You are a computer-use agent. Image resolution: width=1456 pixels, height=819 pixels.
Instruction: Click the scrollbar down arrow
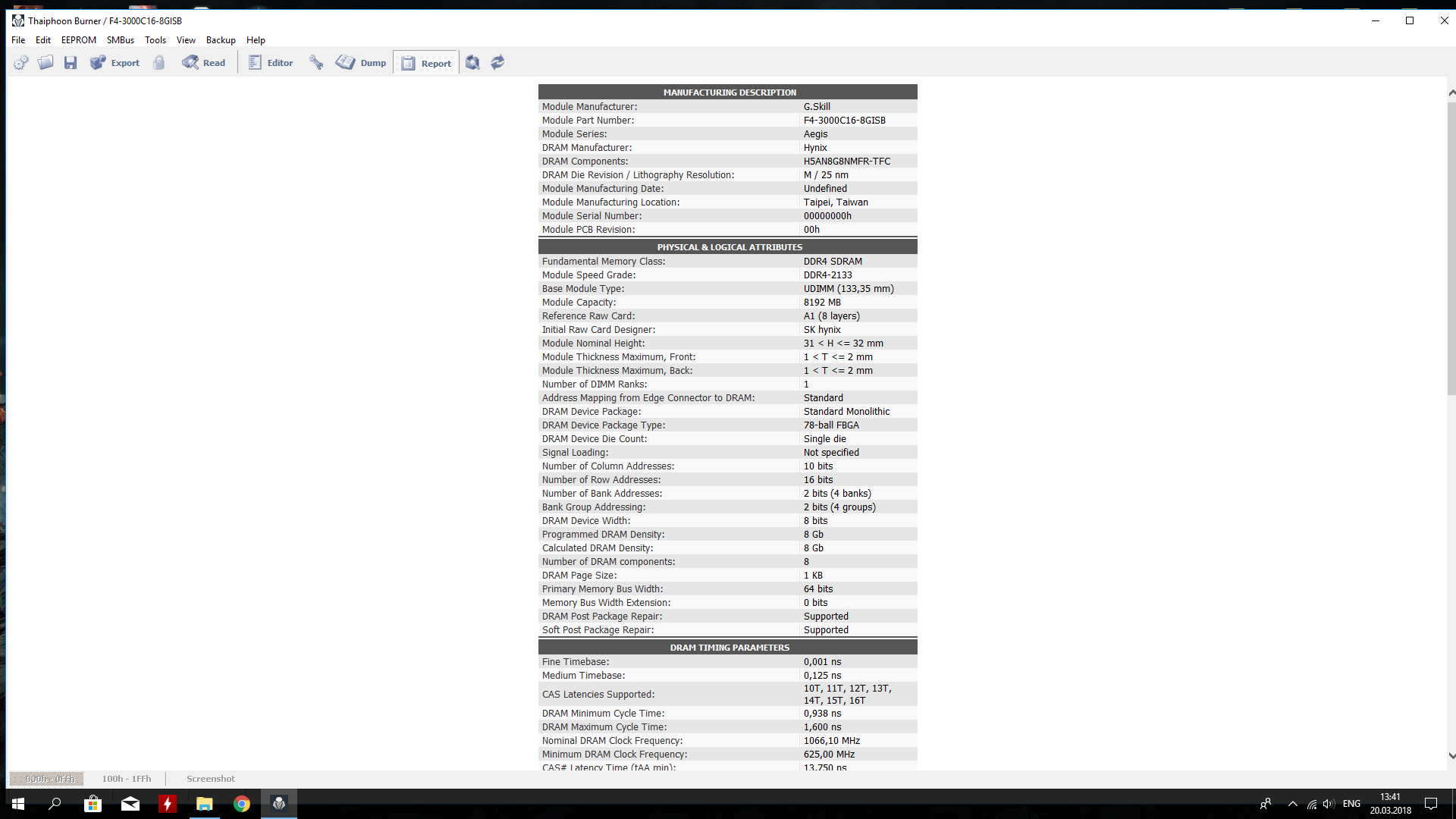click(1451, 755)
